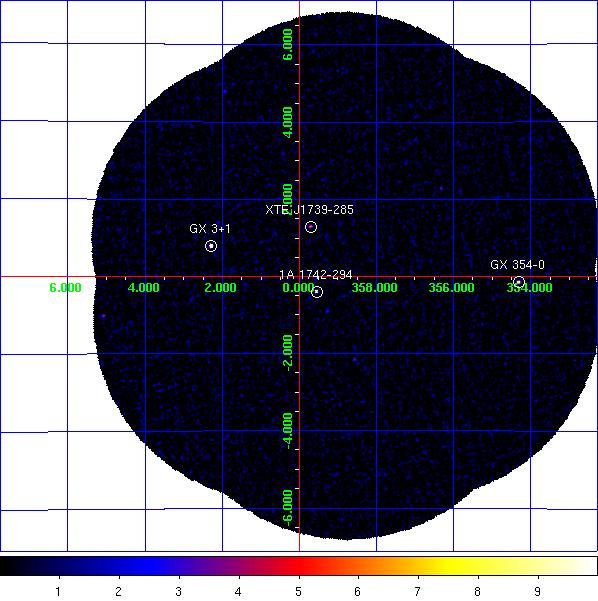Click the GX 3+1 text label
598x601 pixels.
[210, 229]
